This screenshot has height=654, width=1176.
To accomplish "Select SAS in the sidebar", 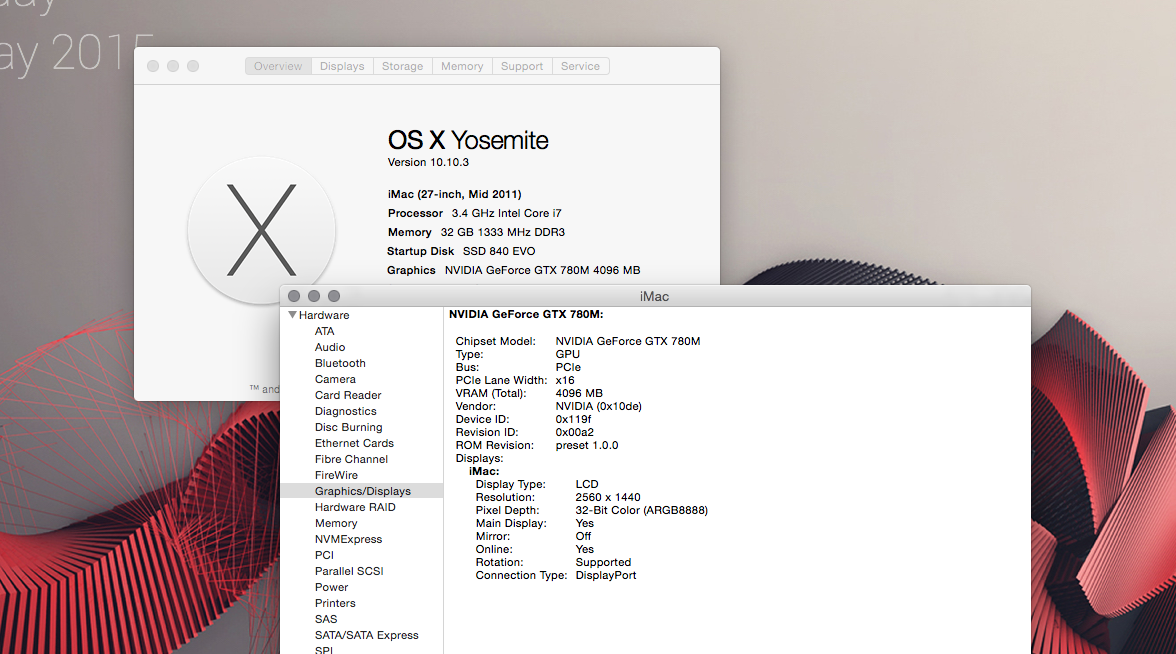I will click(326, 619).
